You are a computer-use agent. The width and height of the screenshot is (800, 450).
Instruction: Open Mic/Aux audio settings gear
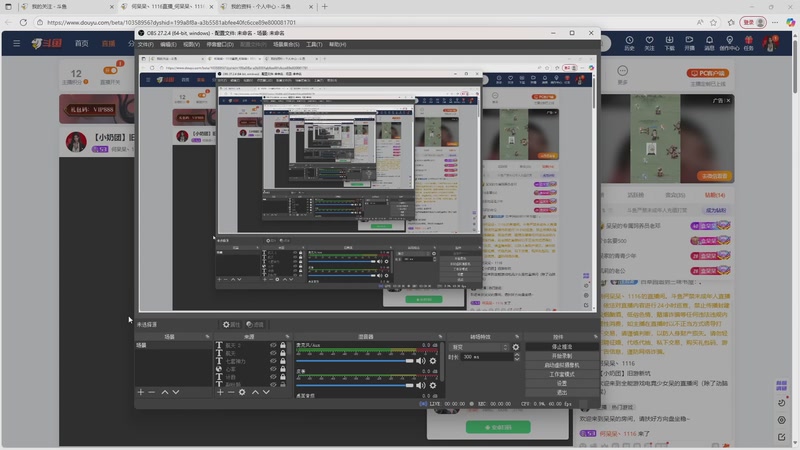point(433,361)
